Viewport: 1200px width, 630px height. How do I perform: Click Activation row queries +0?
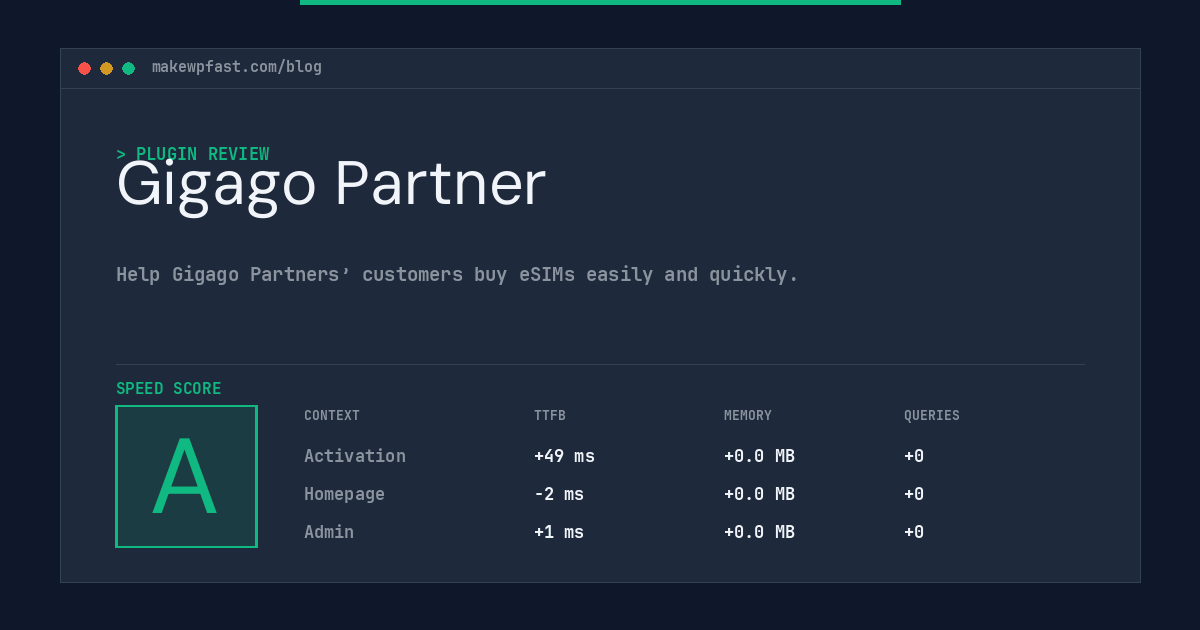(914, 456)
